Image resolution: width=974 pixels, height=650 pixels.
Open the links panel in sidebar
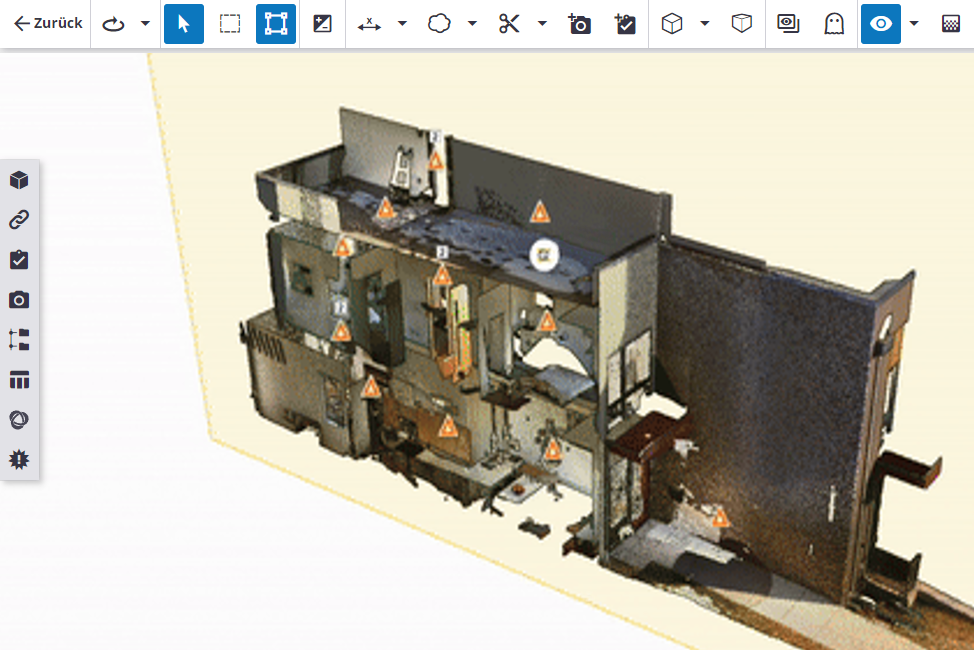pyautogui.click(x=19, y=220)
